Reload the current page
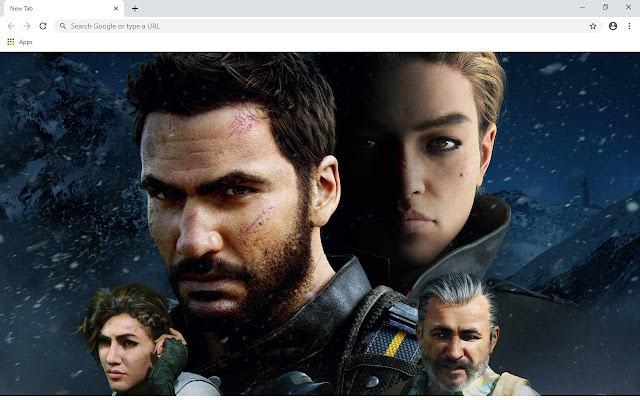This screenshot has width=640, height=400. click(x=43, y=26)
